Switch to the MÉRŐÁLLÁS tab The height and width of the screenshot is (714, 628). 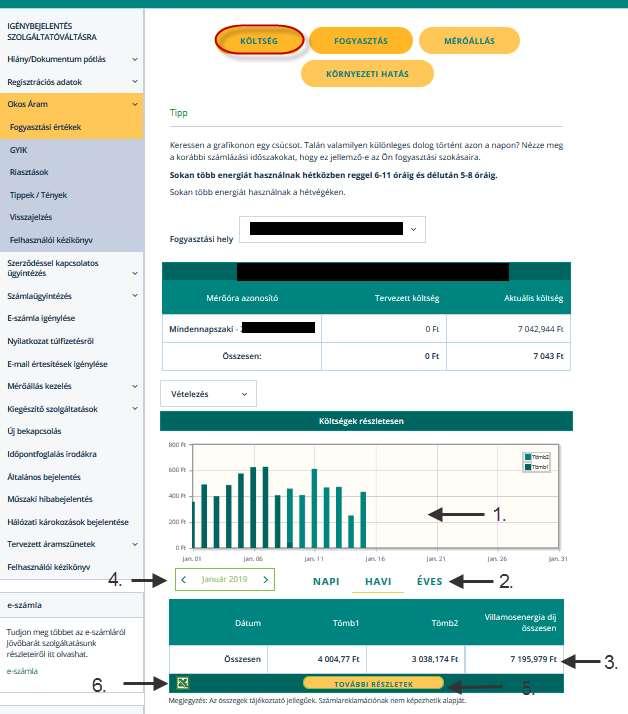click(469, 41)
